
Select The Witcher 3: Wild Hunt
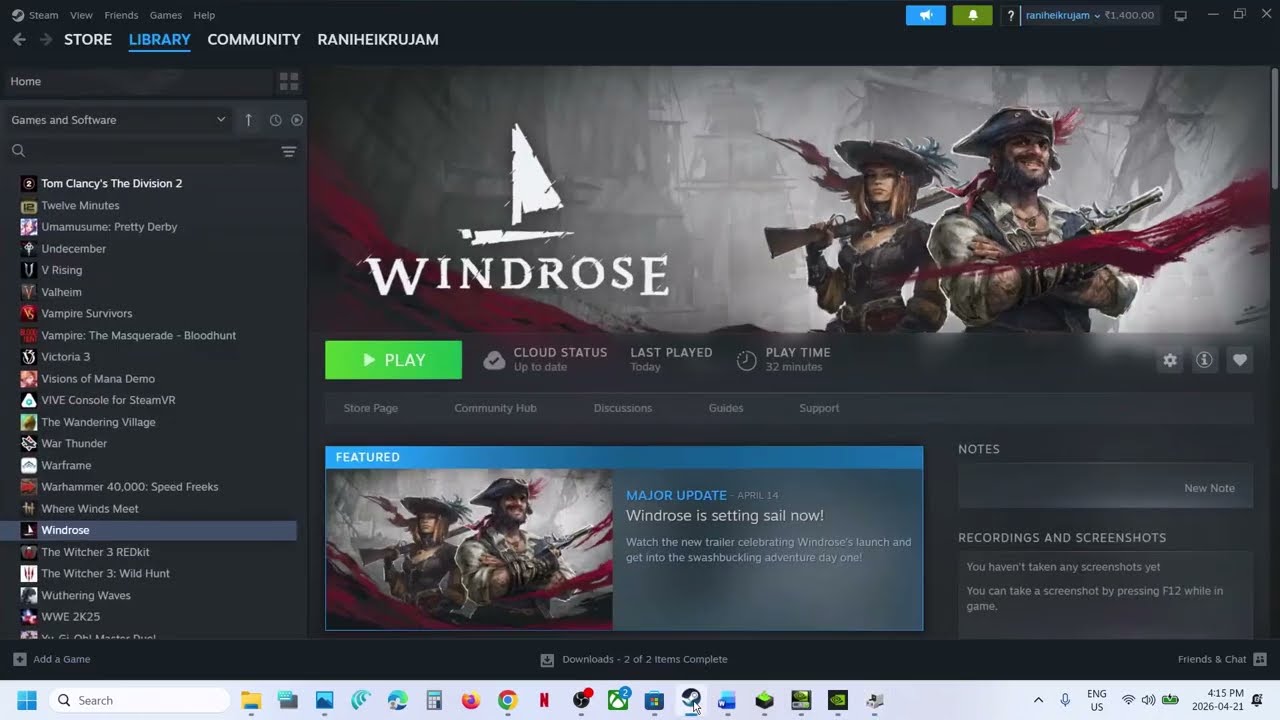tap(105, 574)
